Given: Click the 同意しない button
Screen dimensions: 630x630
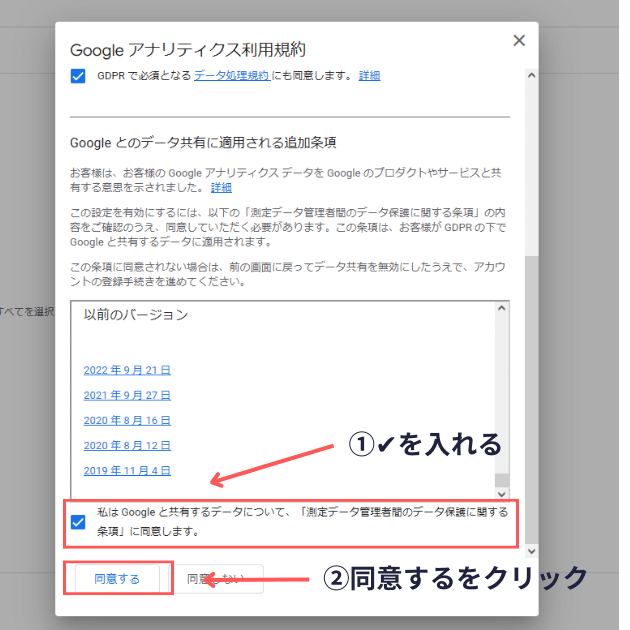Looking at the screenshot, I should point(216,579).
